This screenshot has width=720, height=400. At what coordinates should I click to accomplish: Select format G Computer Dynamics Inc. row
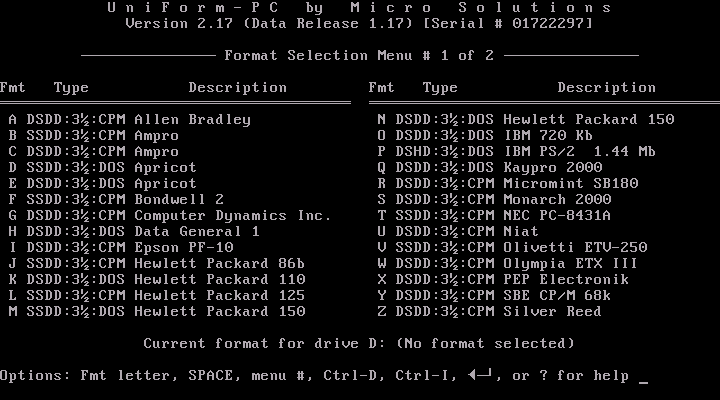point(170,215)
